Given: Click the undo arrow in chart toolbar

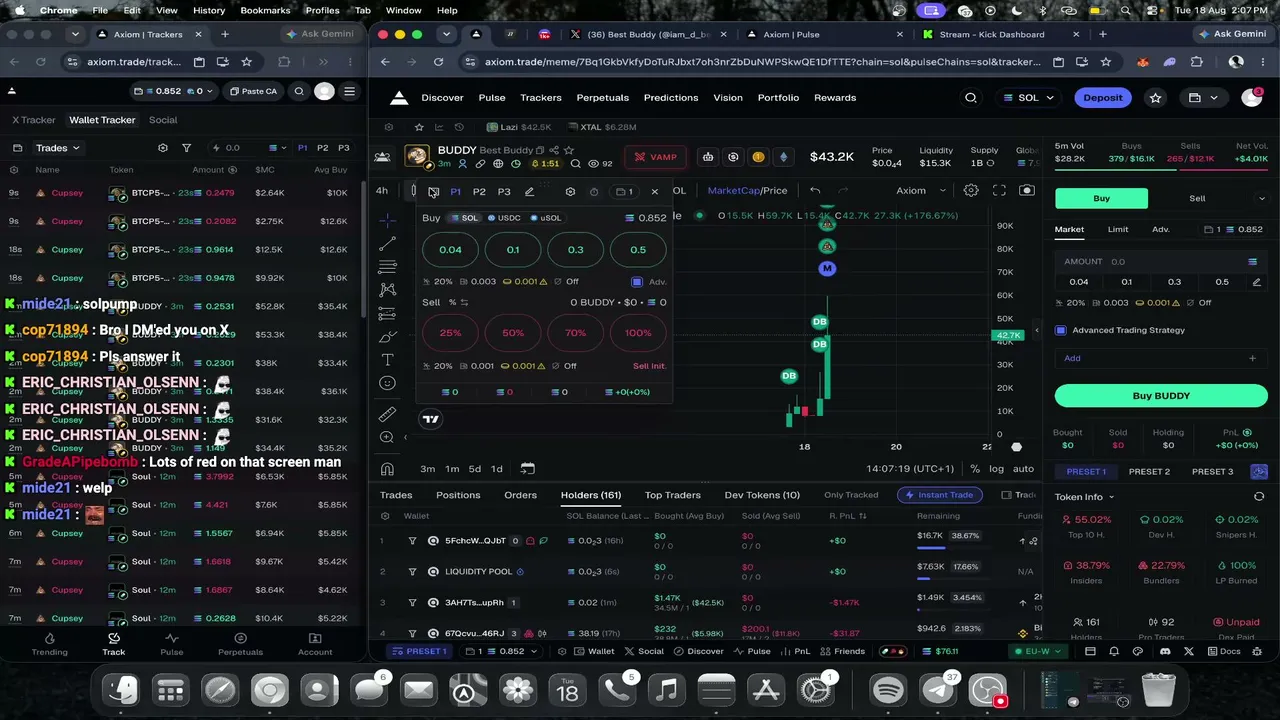Looking at the screenshot, I should (815, 190).
